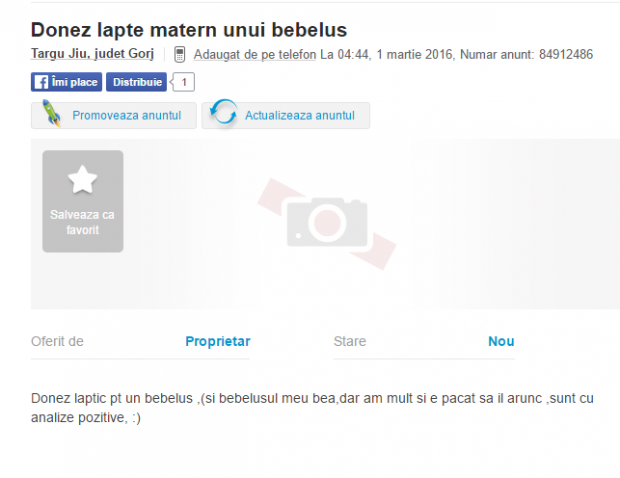
Task: Click the rocket icon for promoting the ad
Action: pos(52,113)
